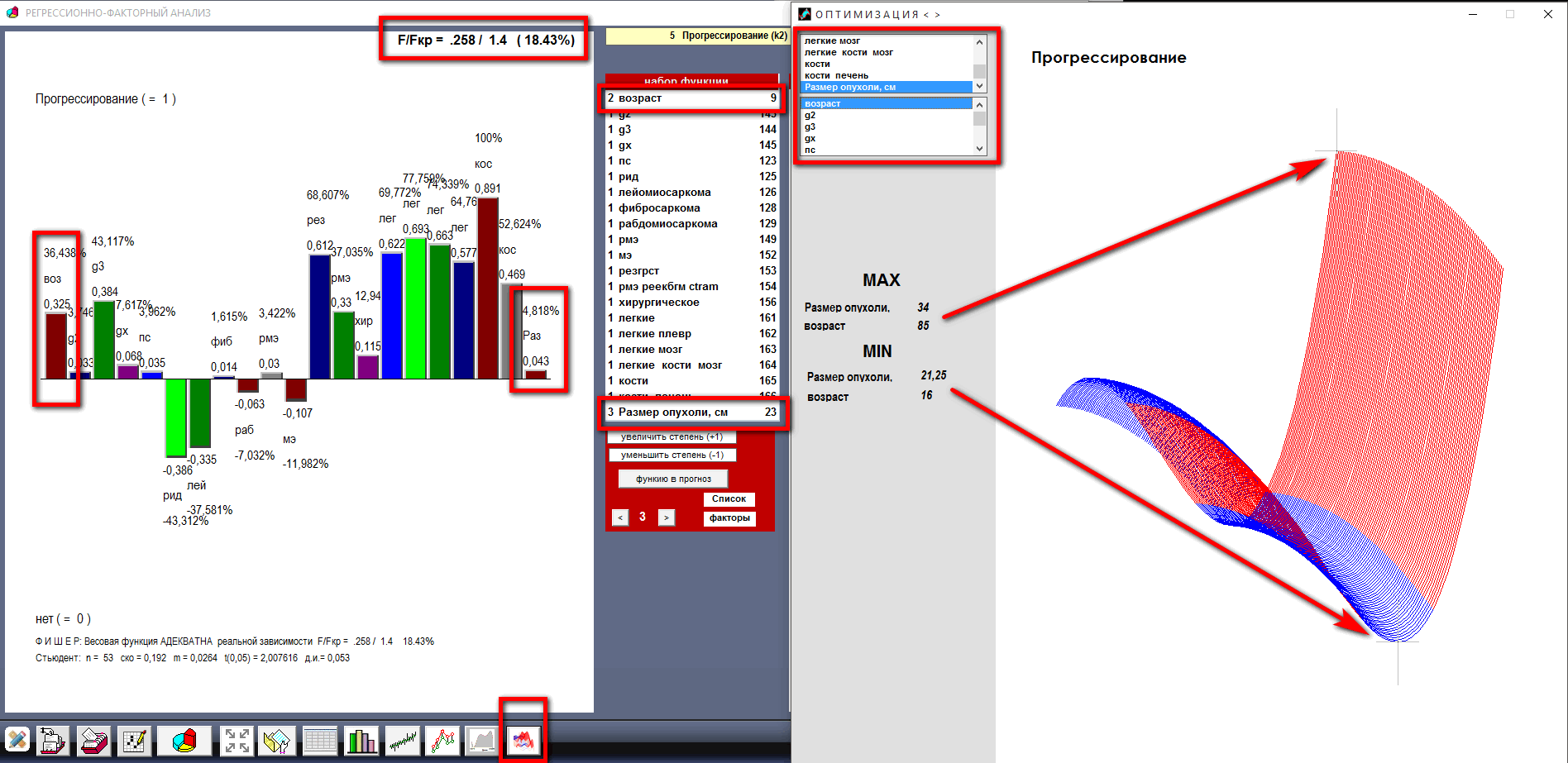Switch to the 'факторы' tab
The width and height of the screenshot is (1568, 763).
729,517
